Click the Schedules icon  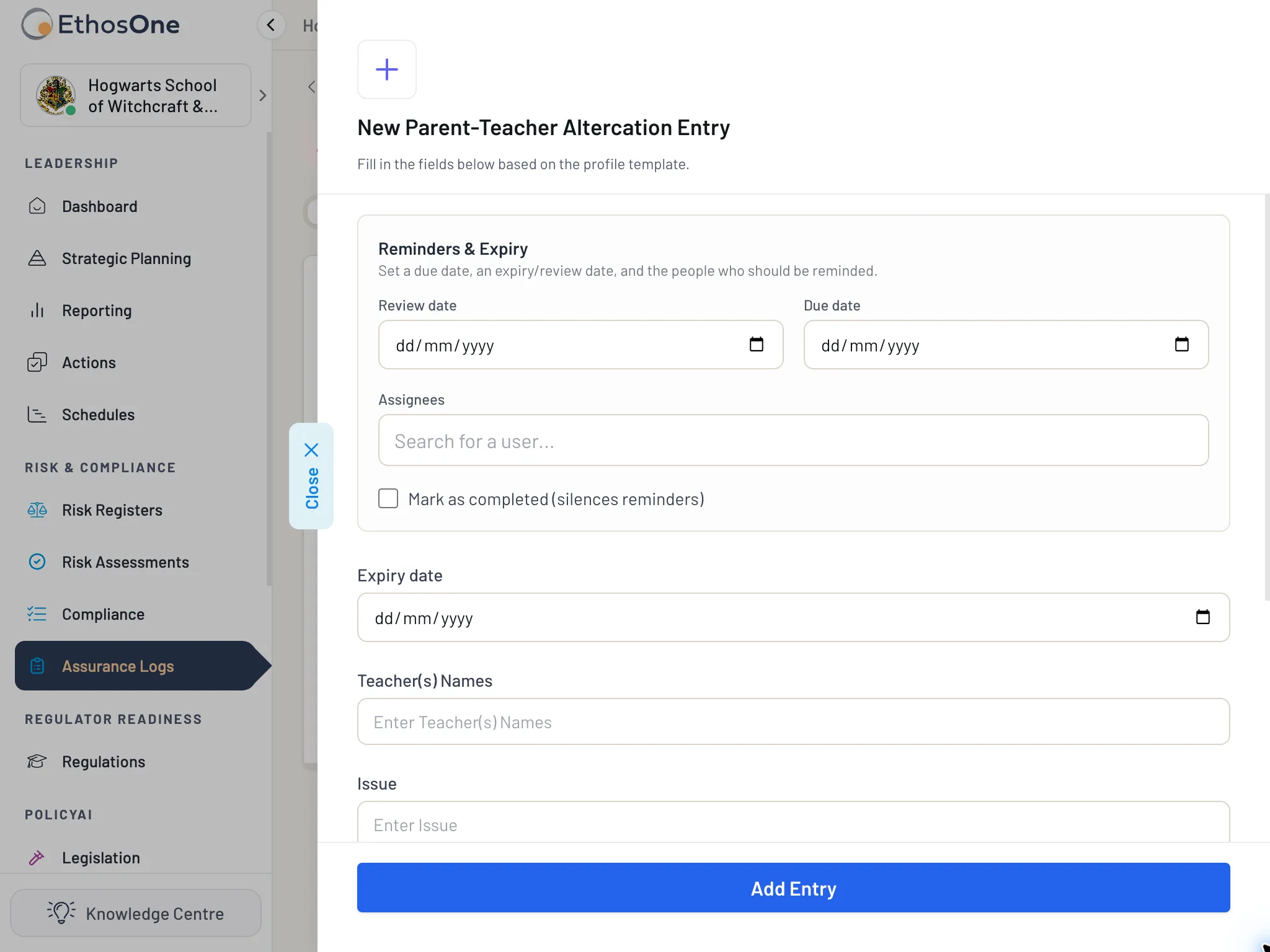click(x=37, y=415)
